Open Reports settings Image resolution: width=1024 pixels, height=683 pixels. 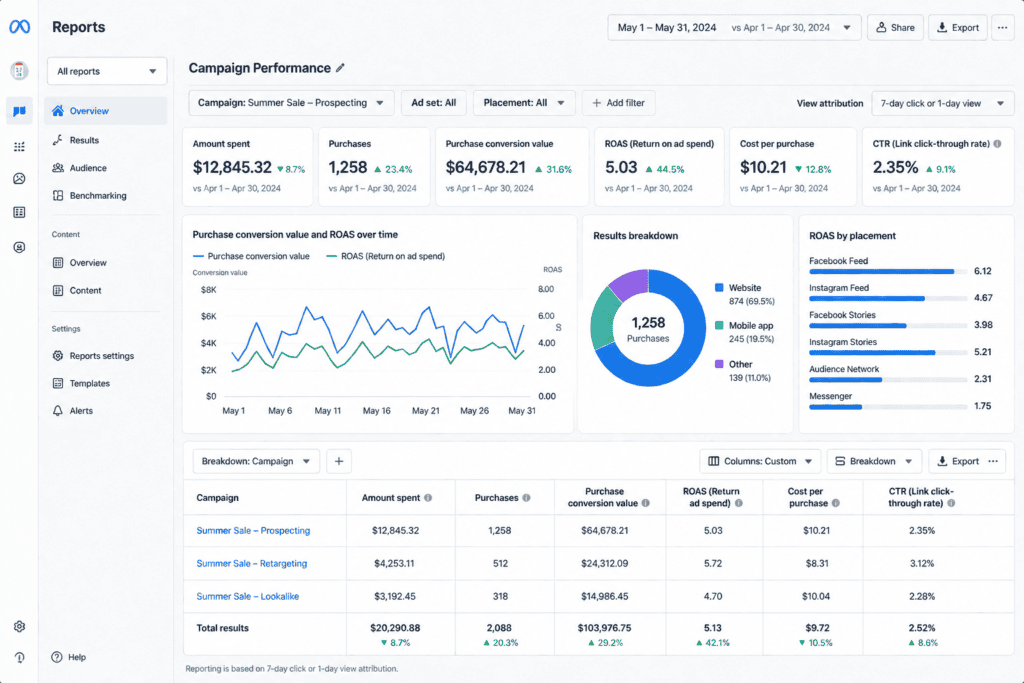(106, 356)
